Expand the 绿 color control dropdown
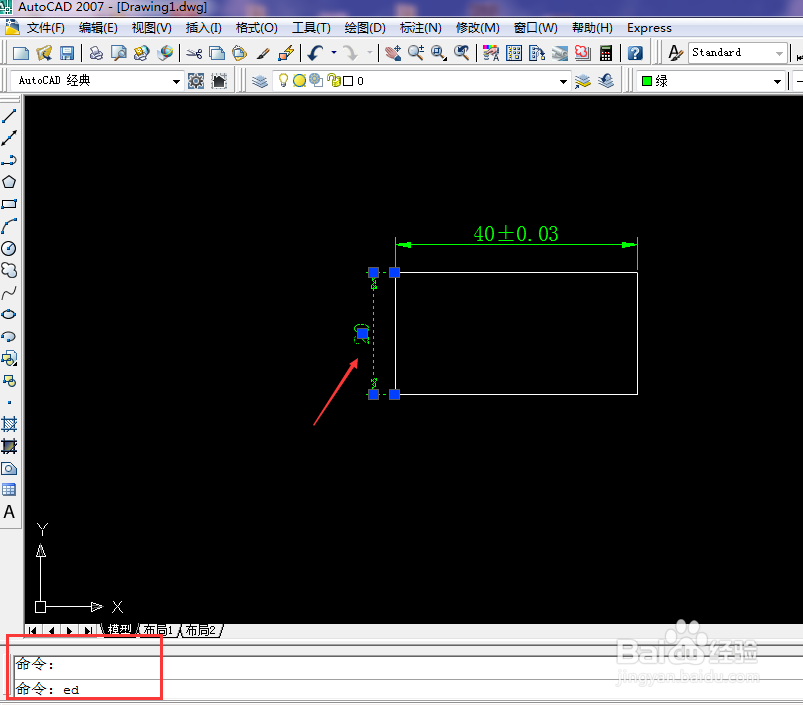The width and height of the screenshot is (803, 705). pos(777,81)
